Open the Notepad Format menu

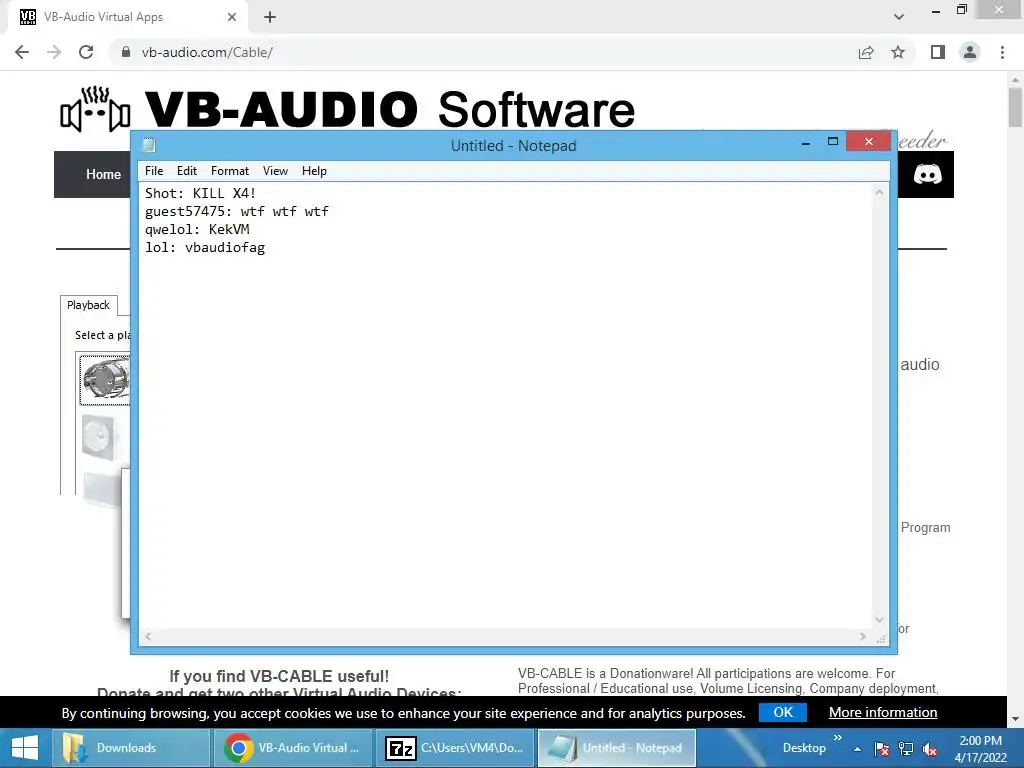pyautogui.click(x=230, y=171)
